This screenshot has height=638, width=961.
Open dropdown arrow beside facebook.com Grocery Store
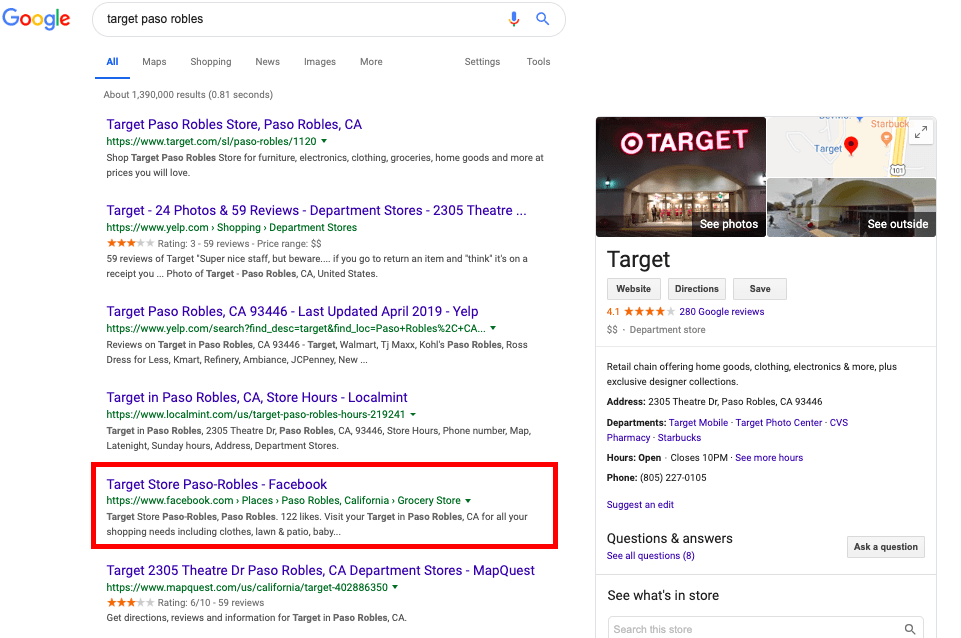point(468,501)
